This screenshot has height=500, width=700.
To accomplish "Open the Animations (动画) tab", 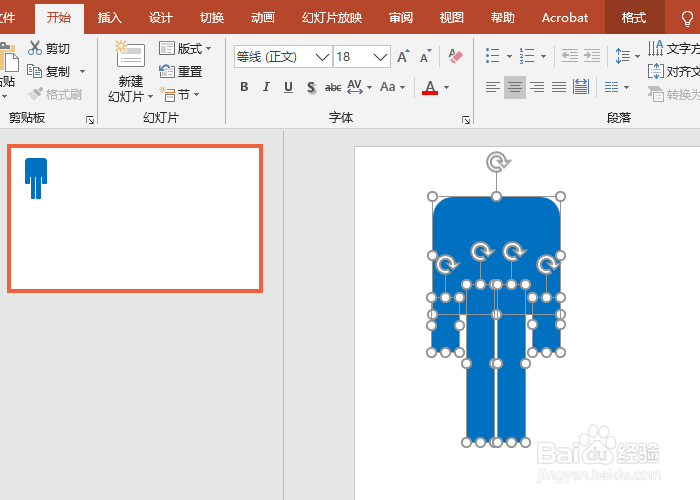I will (263, 18).
